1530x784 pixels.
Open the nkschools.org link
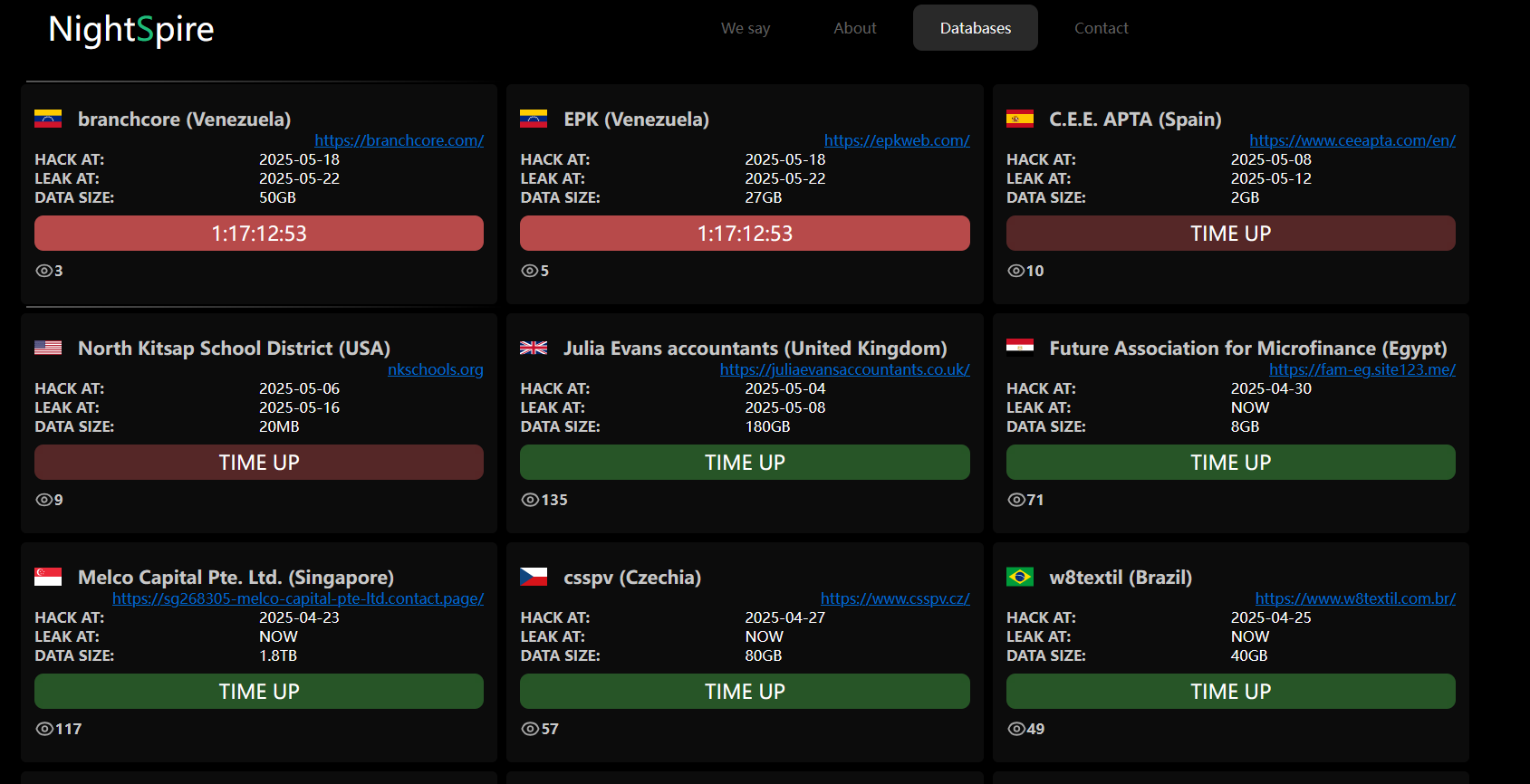point(436,369)
